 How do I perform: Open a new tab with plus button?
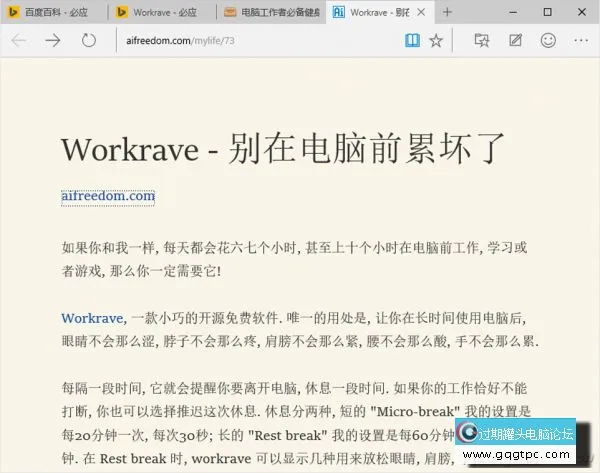[447, 12]
